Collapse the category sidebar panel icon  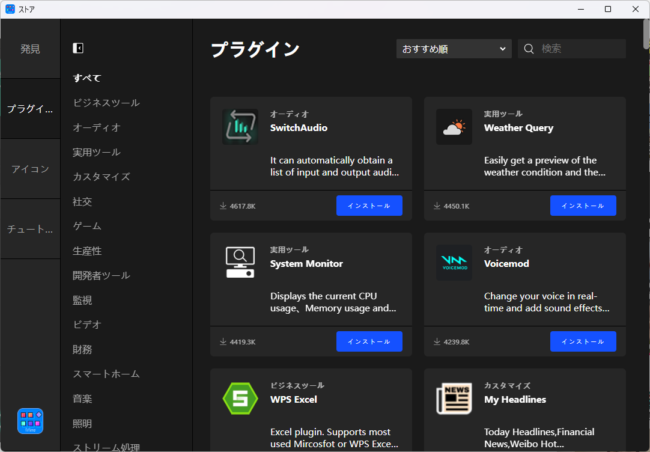[78, 48]
